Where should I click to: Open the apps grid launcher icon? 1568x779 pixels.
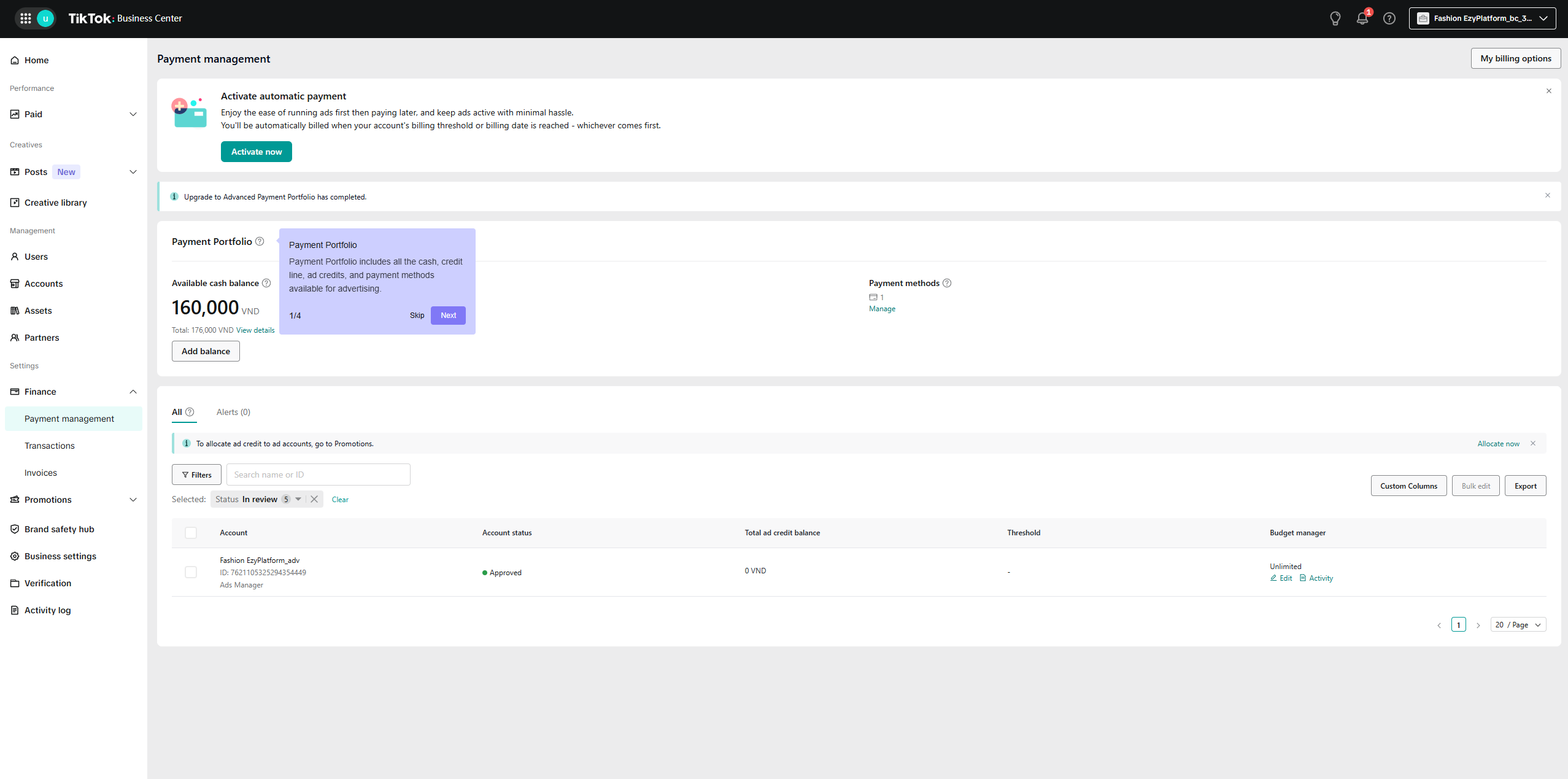pyautogui.click(x=26, y=18)
